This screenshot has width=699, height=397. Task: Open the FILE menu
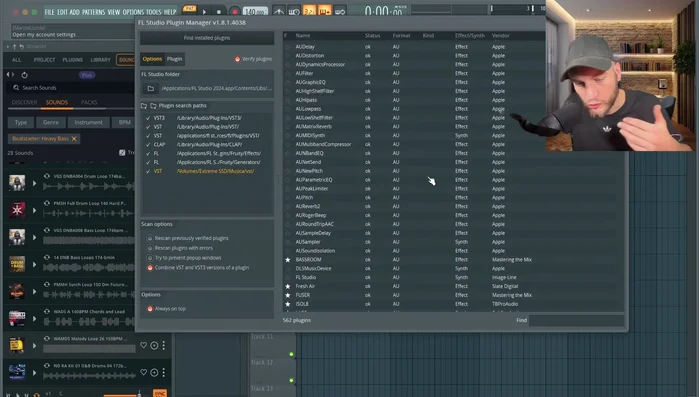(x=49, y=12)
